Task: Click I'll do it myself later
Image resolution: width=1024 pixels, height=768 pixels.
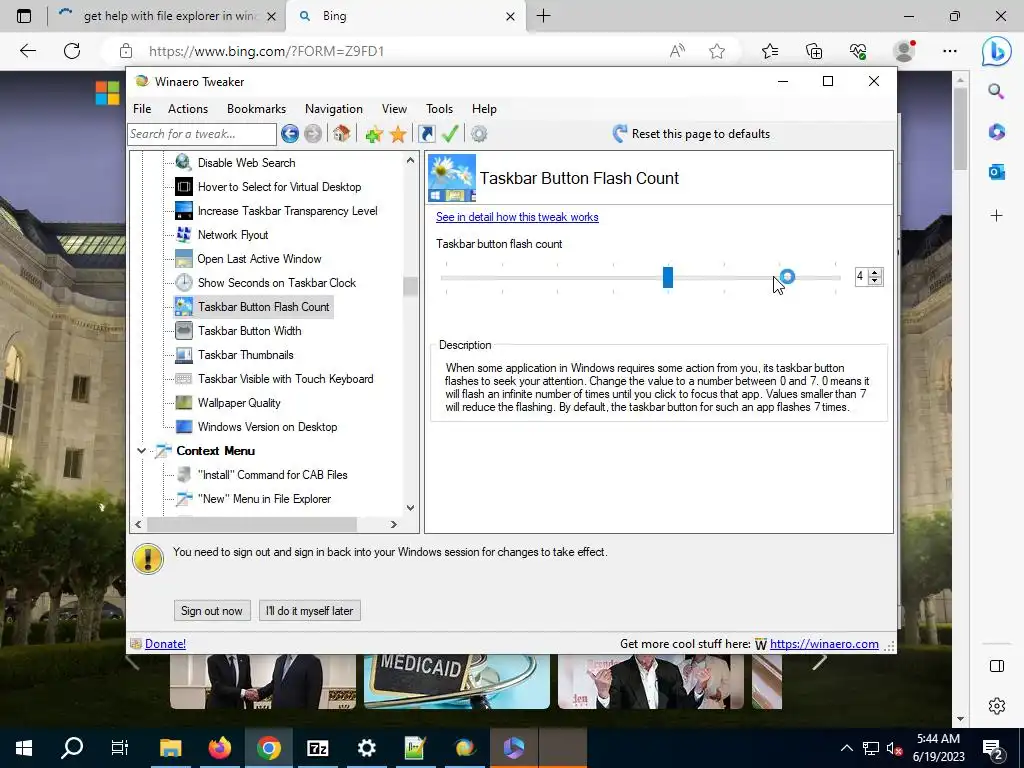Action: 310,611
